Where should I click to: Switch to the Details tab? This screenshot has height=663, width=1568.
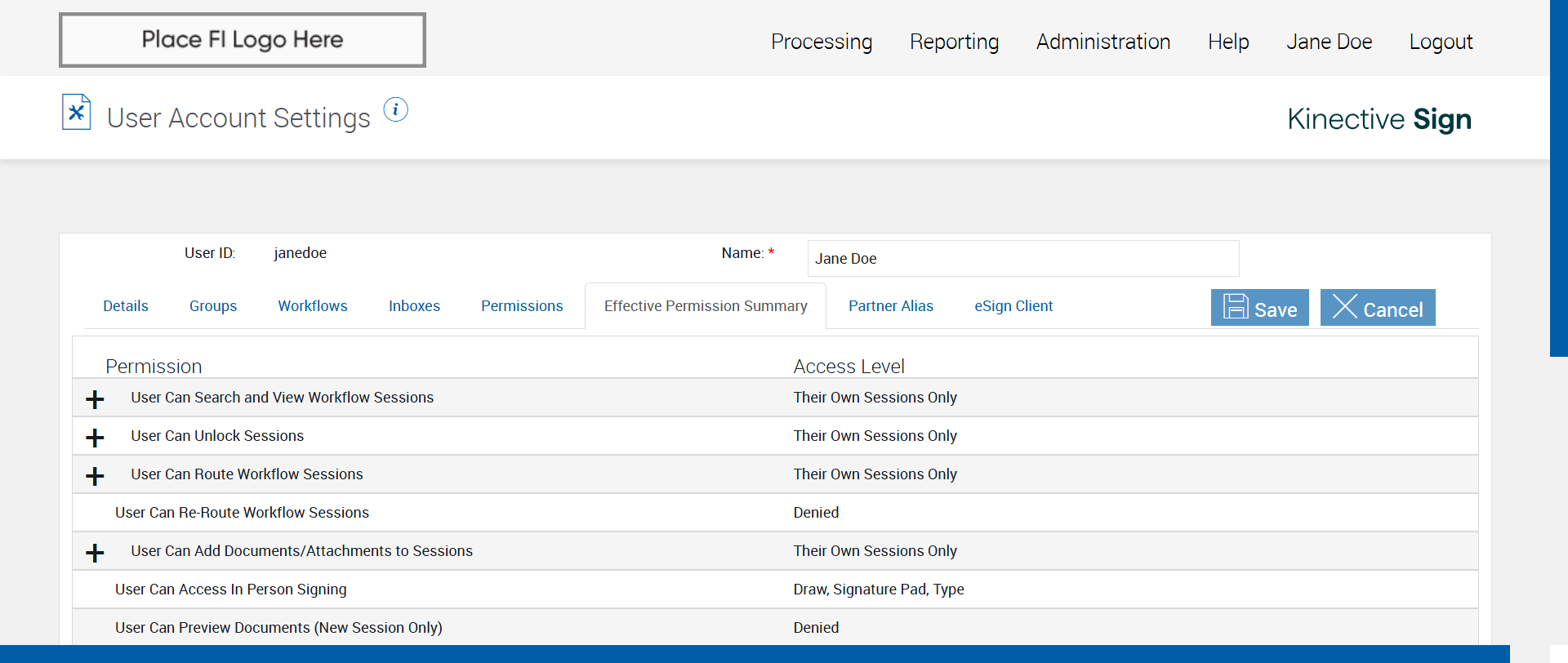pyautogui.click(x=126, y=306)
